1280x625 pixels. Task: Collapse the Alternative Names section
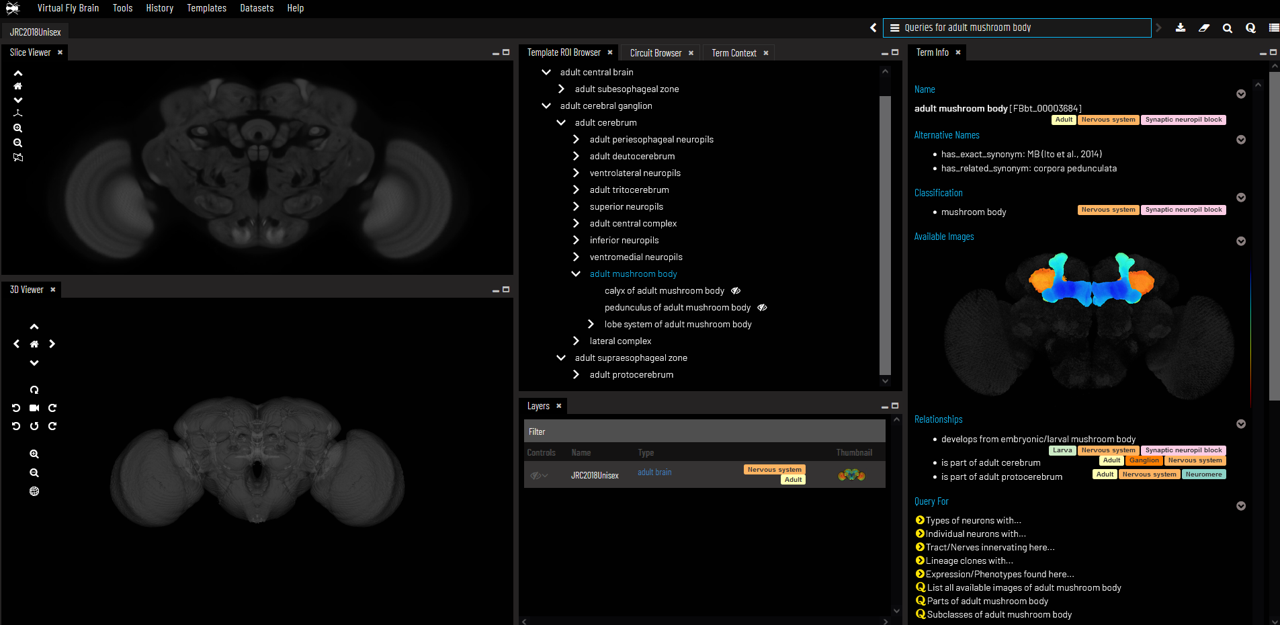1240,140
